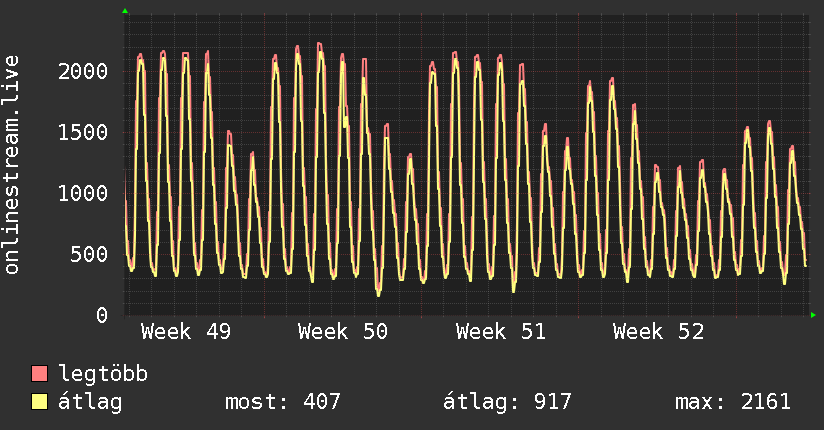Click the Week 51 axis label
Screen dimensions: 824x430
pyautogui.click(x=500, y=332)
